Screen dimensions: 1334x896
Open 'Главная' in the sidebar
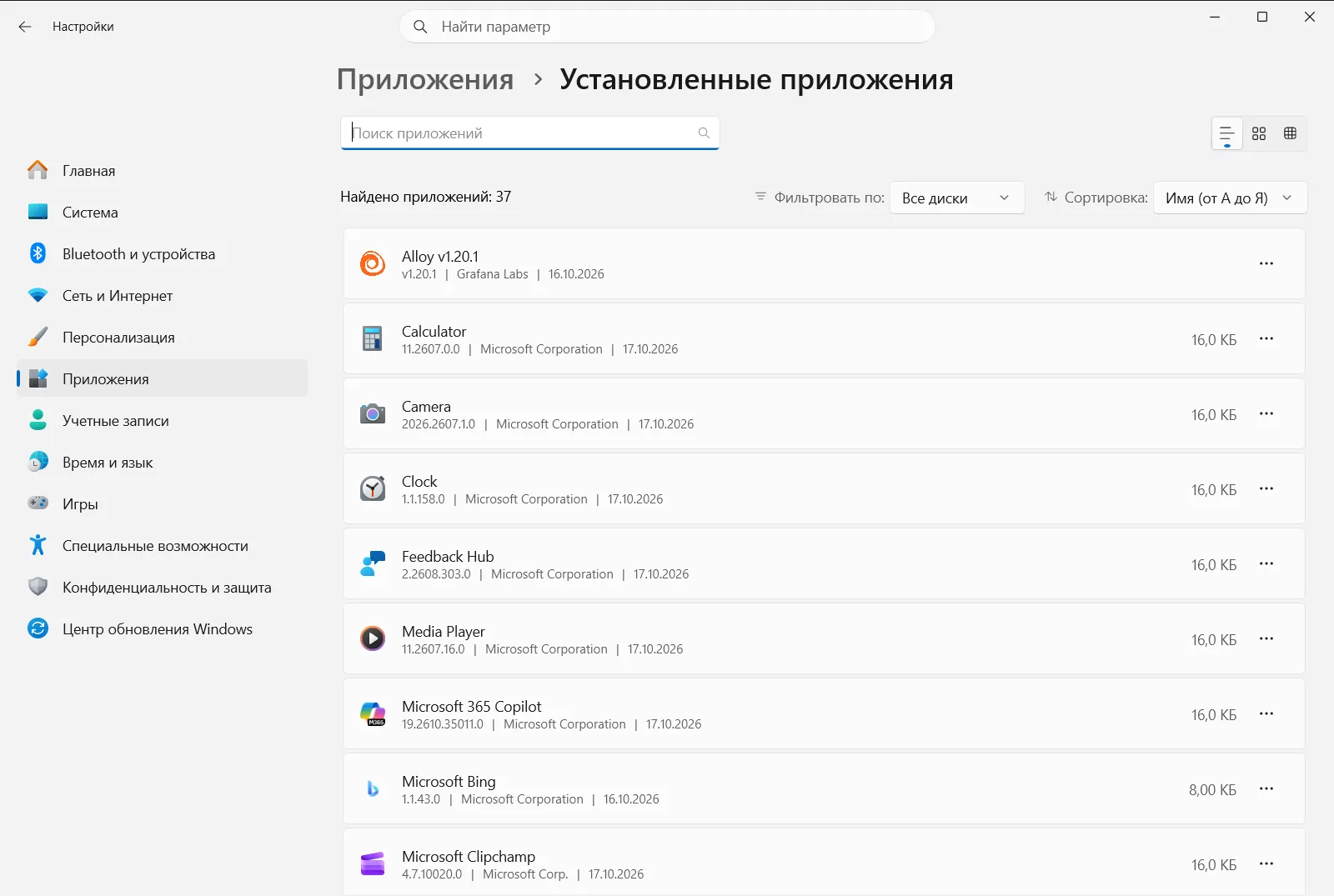(x=163, y=171)
